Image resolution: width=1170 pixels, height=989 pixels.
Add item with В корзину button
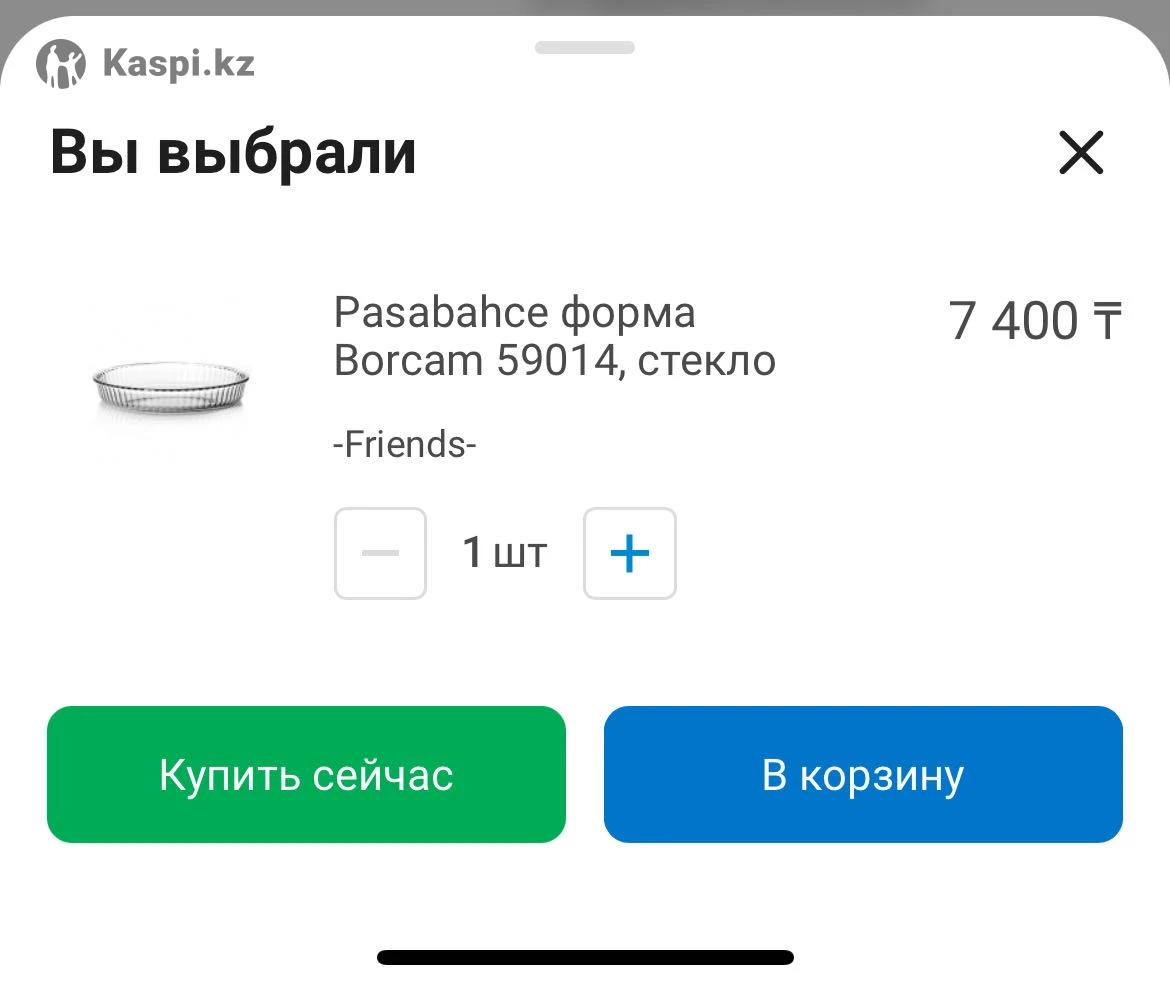tap(863, 774)
